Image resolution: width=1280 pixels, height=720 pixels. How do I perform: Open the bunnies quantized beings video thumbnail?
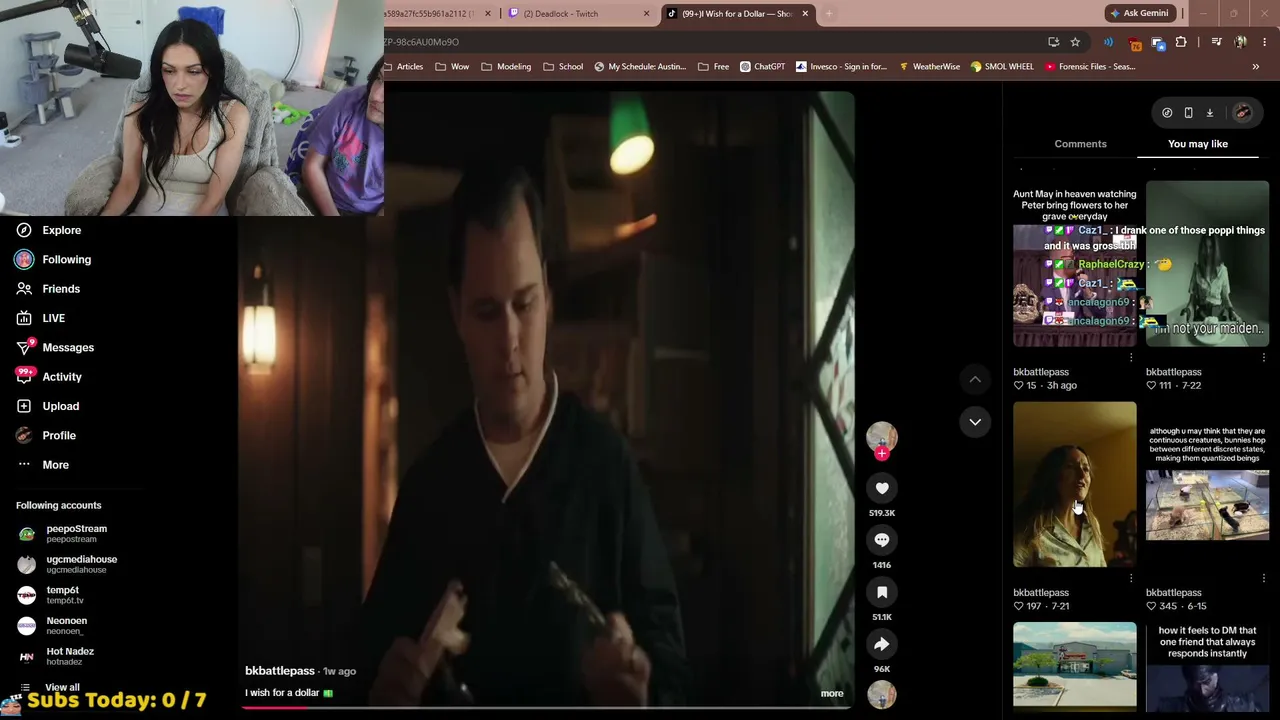[x=1207, y=485]
